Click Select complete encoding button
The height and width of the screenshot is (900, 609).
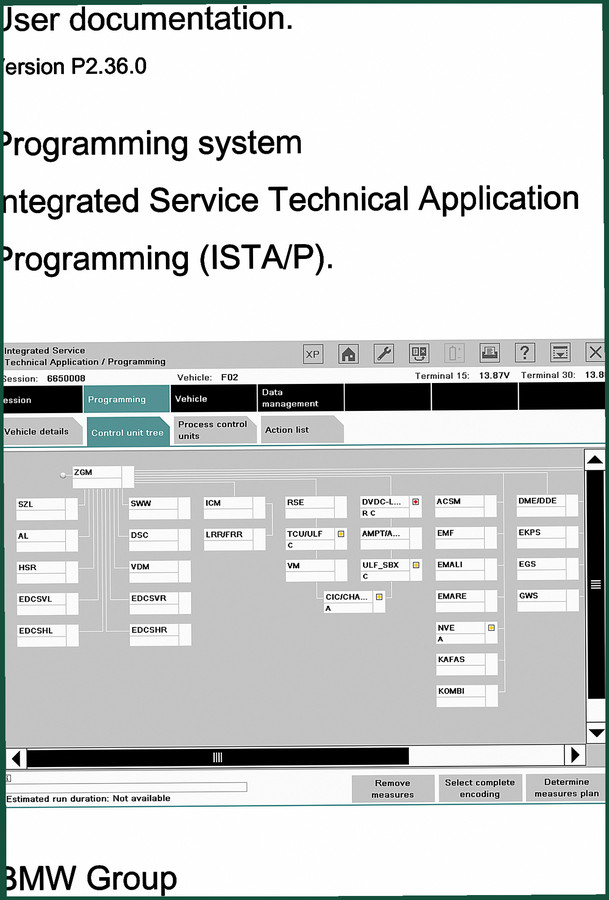click(480, 788)
